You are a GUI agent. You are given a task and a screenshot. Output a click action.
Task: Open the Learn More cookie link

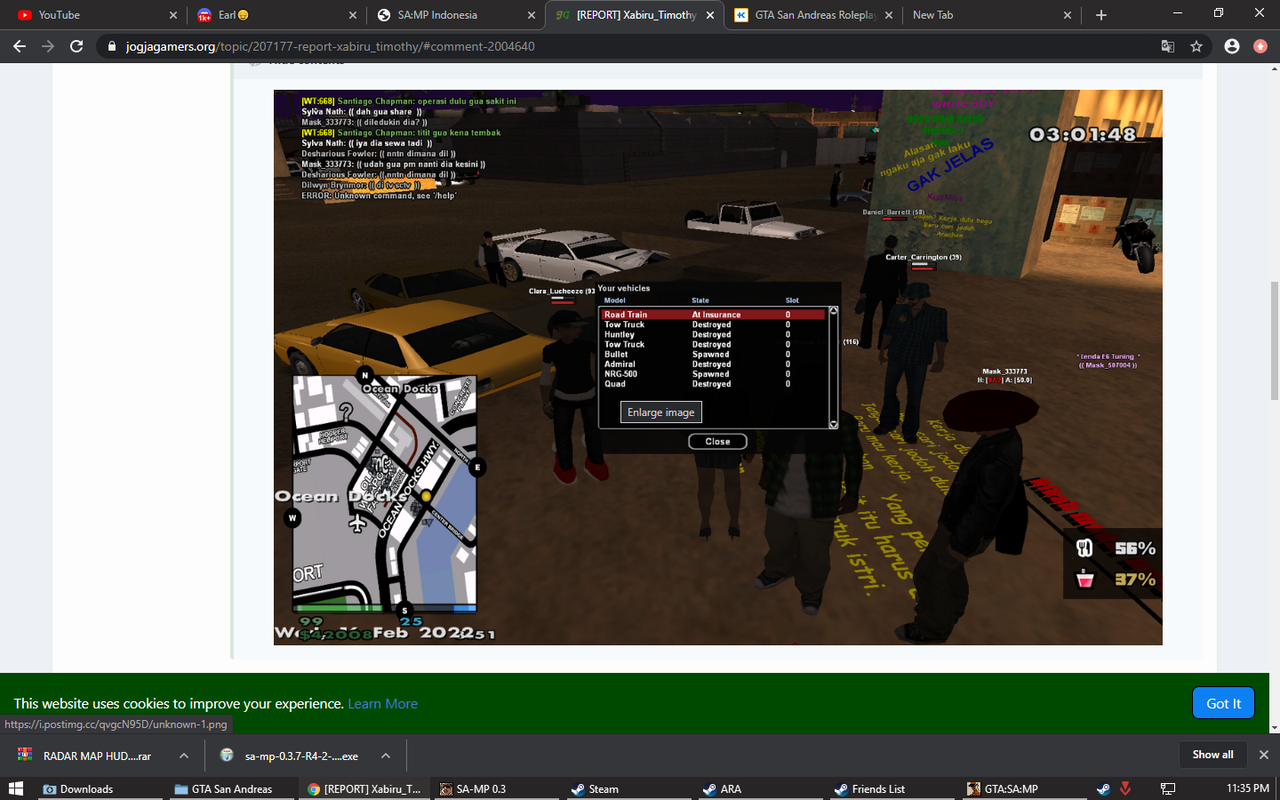(383, 704)
